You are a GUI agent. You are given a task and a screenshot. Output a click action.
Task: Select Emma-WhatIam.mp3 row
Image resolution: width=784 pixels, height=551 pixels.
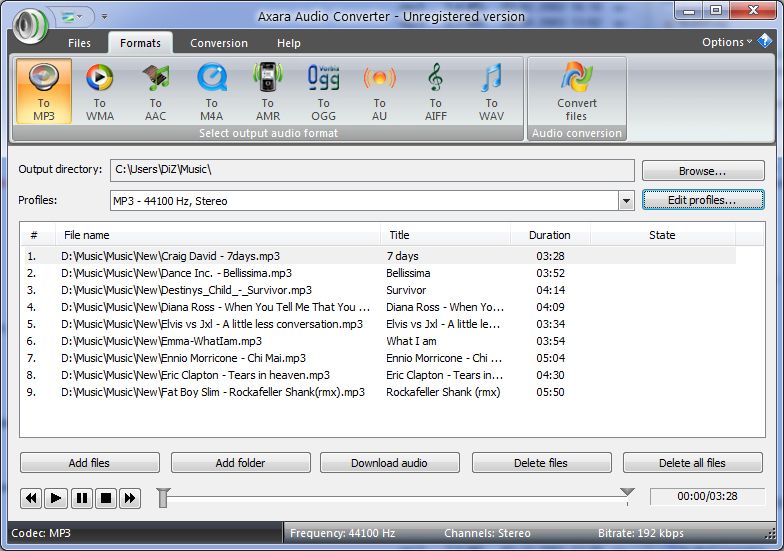380,341
